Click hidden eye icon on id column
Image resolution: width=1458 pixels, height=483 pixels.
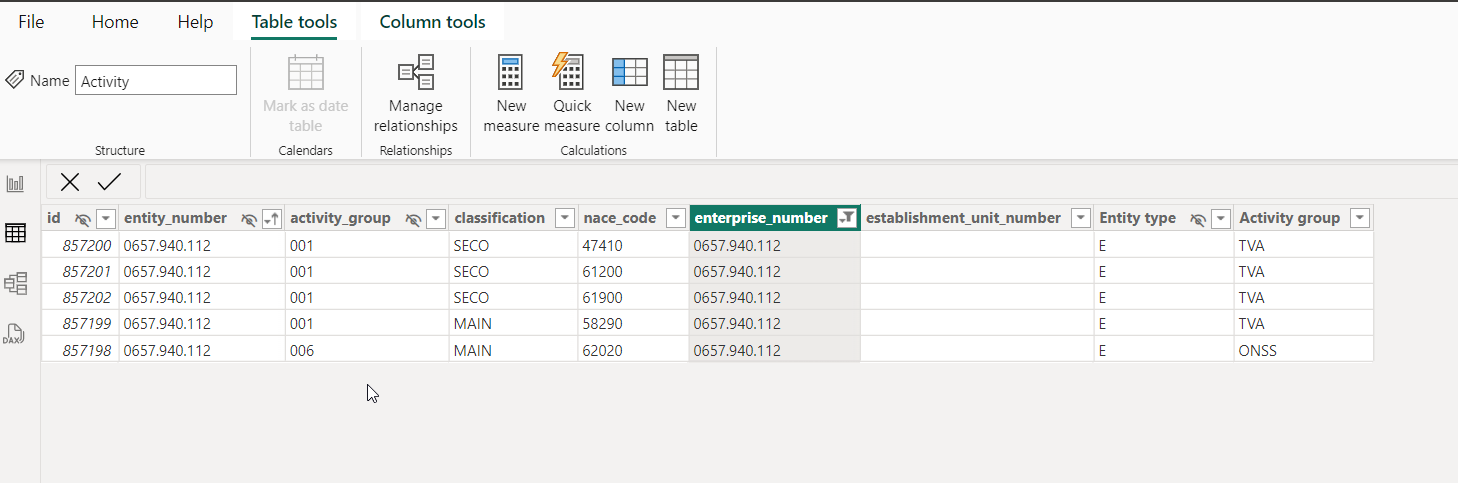(83, 219)
